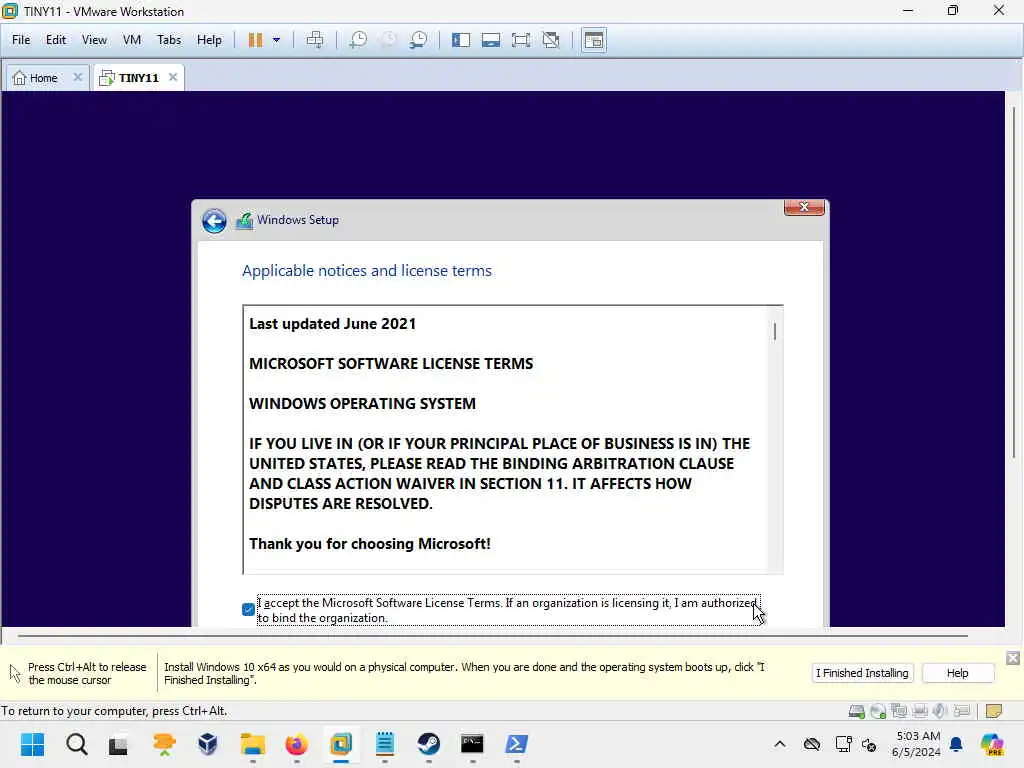Open the VM menu
1024x768 pixels.
pyautogui.click(x=132, y=40)
